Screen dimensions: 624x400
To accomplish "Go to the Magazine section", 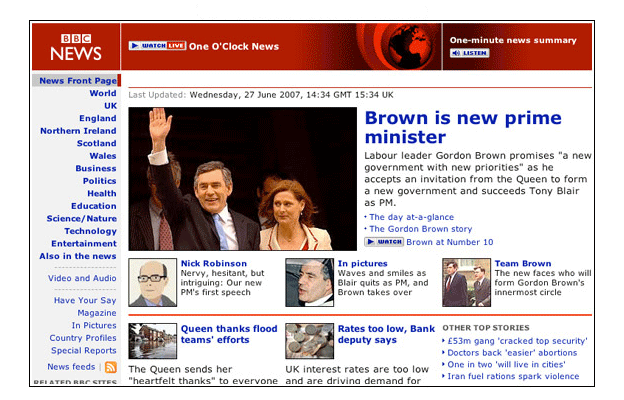I will [x=97, y=313].
